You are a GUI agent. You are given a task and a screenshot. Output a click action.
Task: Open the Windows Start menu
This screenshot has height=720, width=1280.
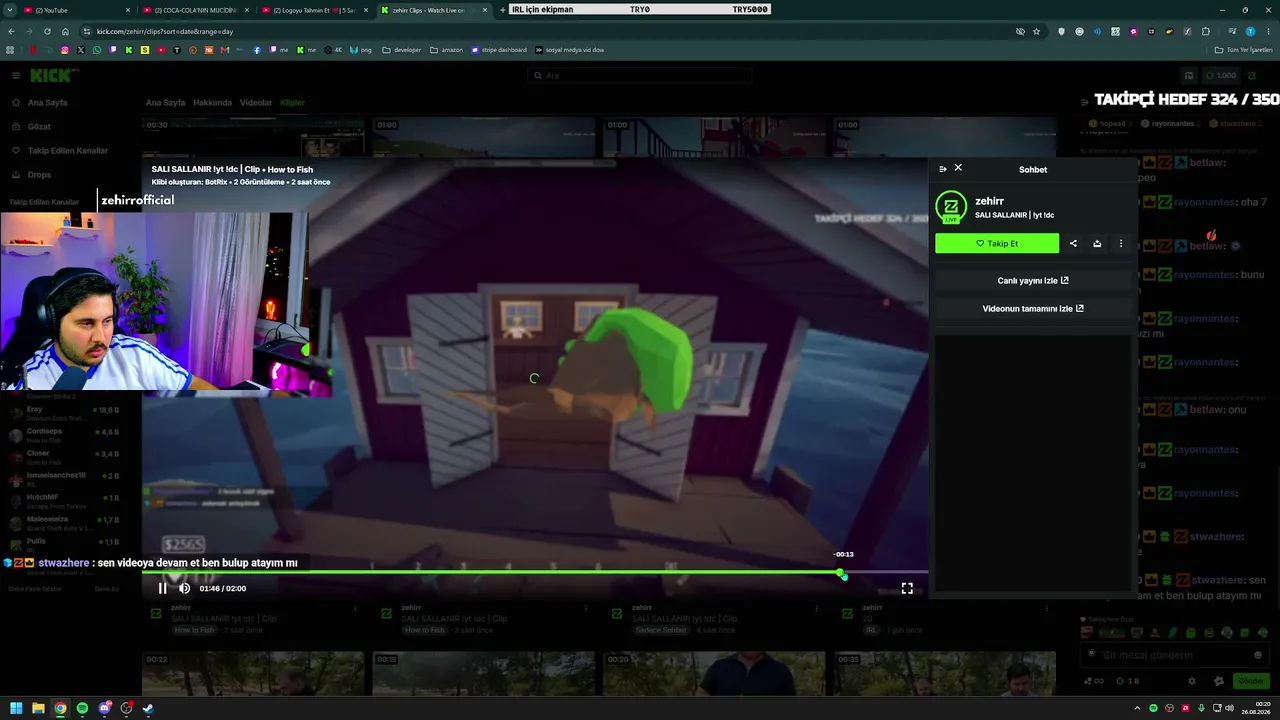16,709
